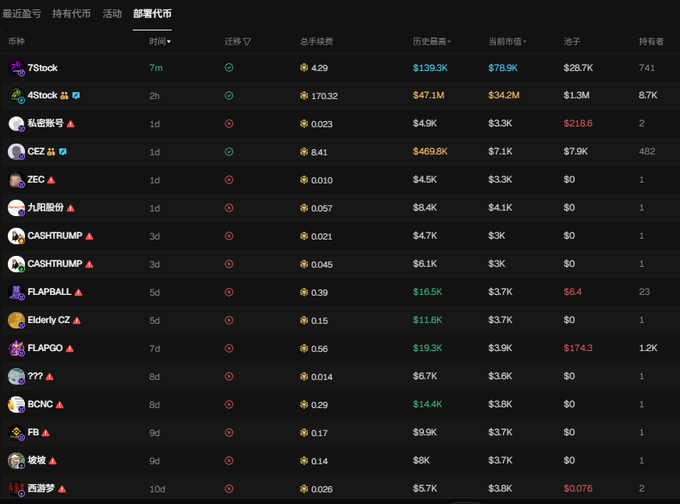
Task: Click the $1.3M pool value
Action: pos(576,95)
